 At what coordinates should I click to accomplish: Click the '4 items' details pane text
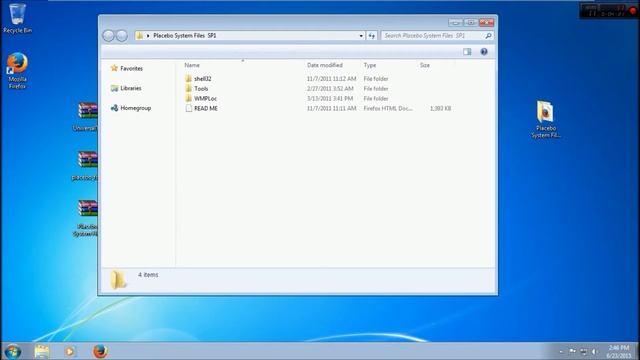(148, 275)
